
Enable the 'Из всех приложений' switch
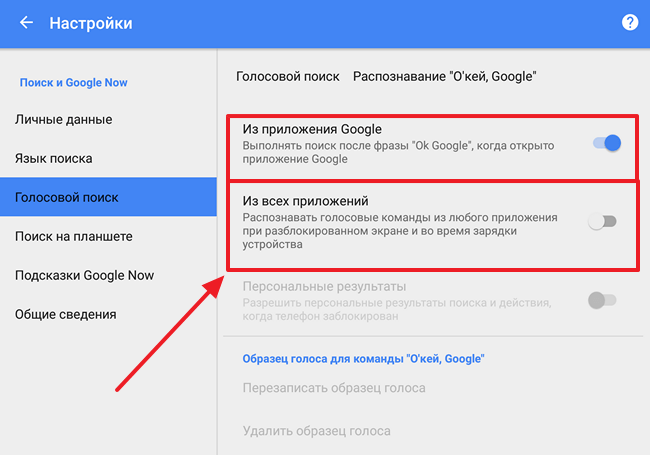coord(602,221)
